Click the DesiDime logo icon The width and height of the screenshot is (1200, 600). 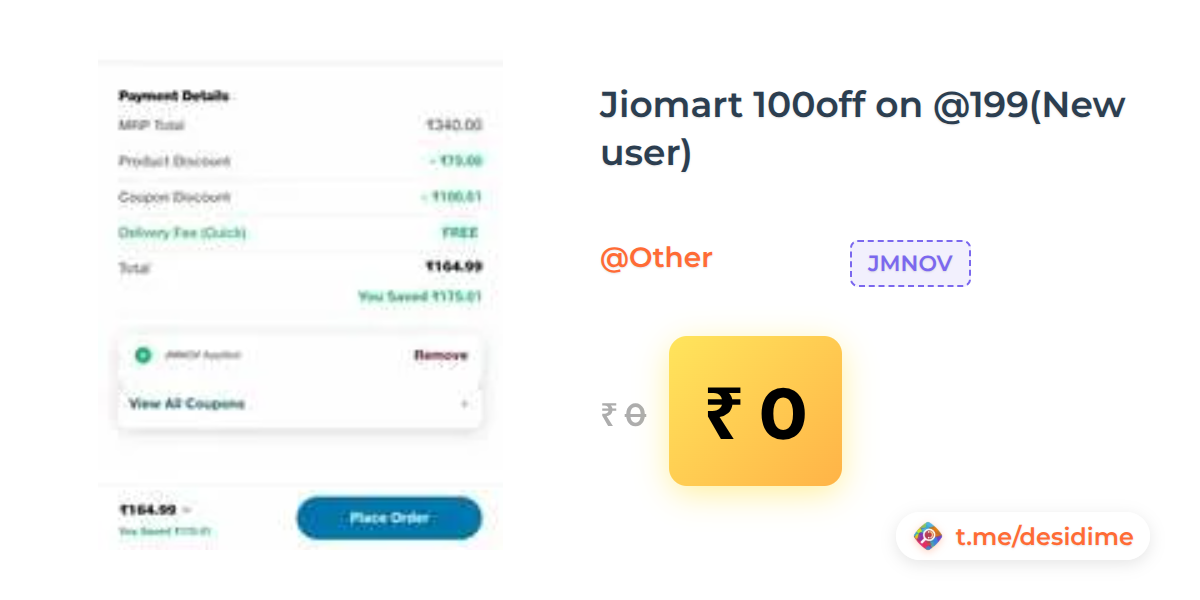(x=928, y=537)
